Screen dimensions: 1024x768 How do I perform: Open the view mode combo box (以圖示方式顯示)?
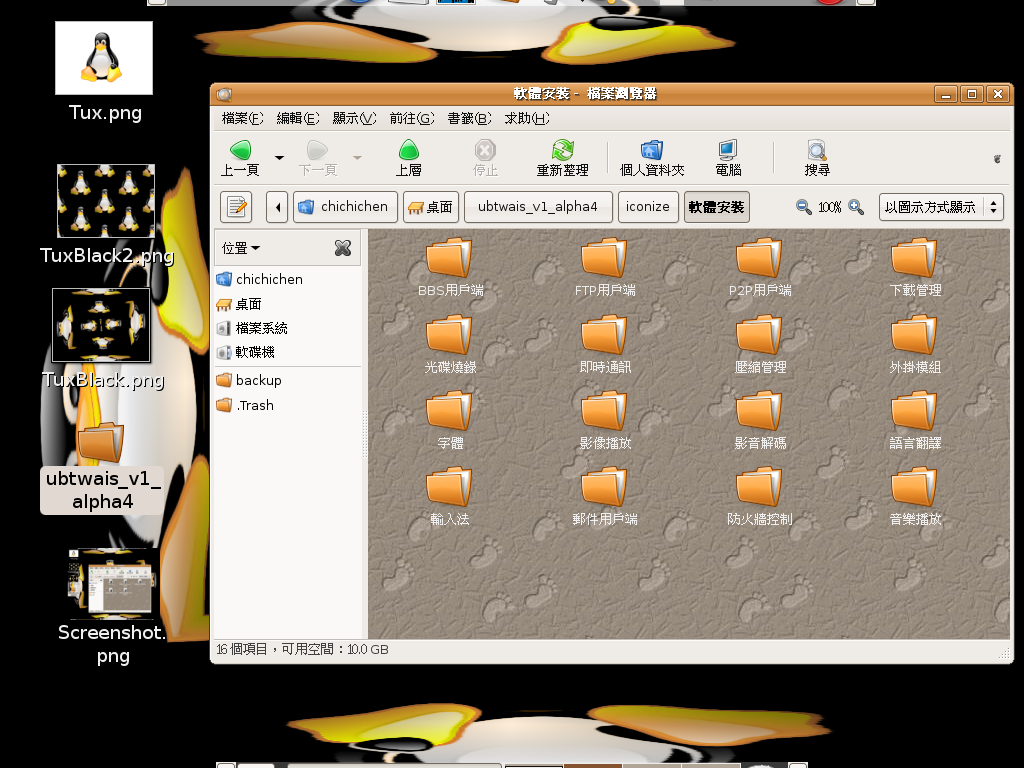tap(940, 207)
